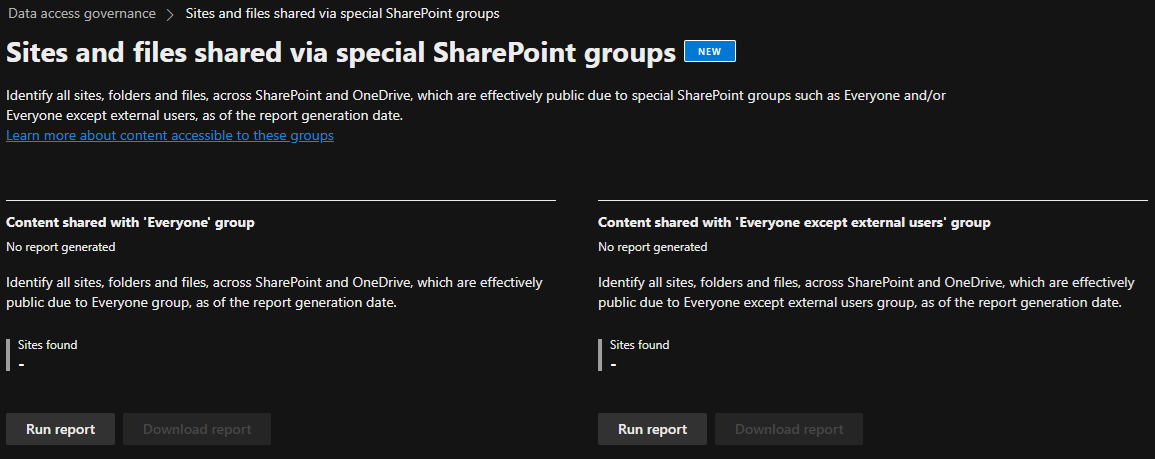
Task: Click the NEW badge next to the title
Action: coord(709,52)
